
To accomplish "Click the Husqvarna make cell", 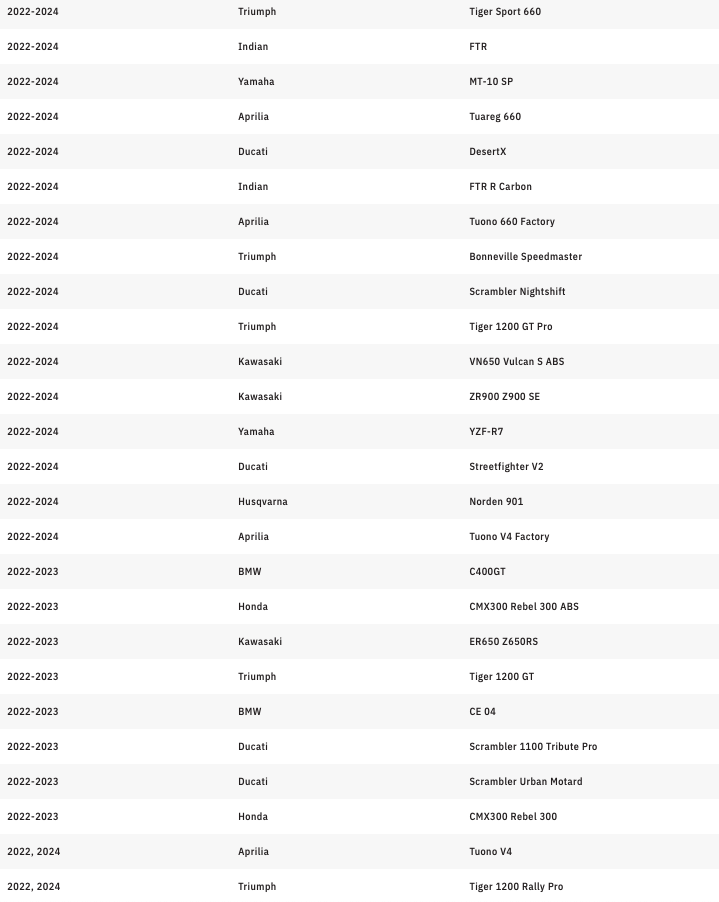I will [x=262, y=502].
